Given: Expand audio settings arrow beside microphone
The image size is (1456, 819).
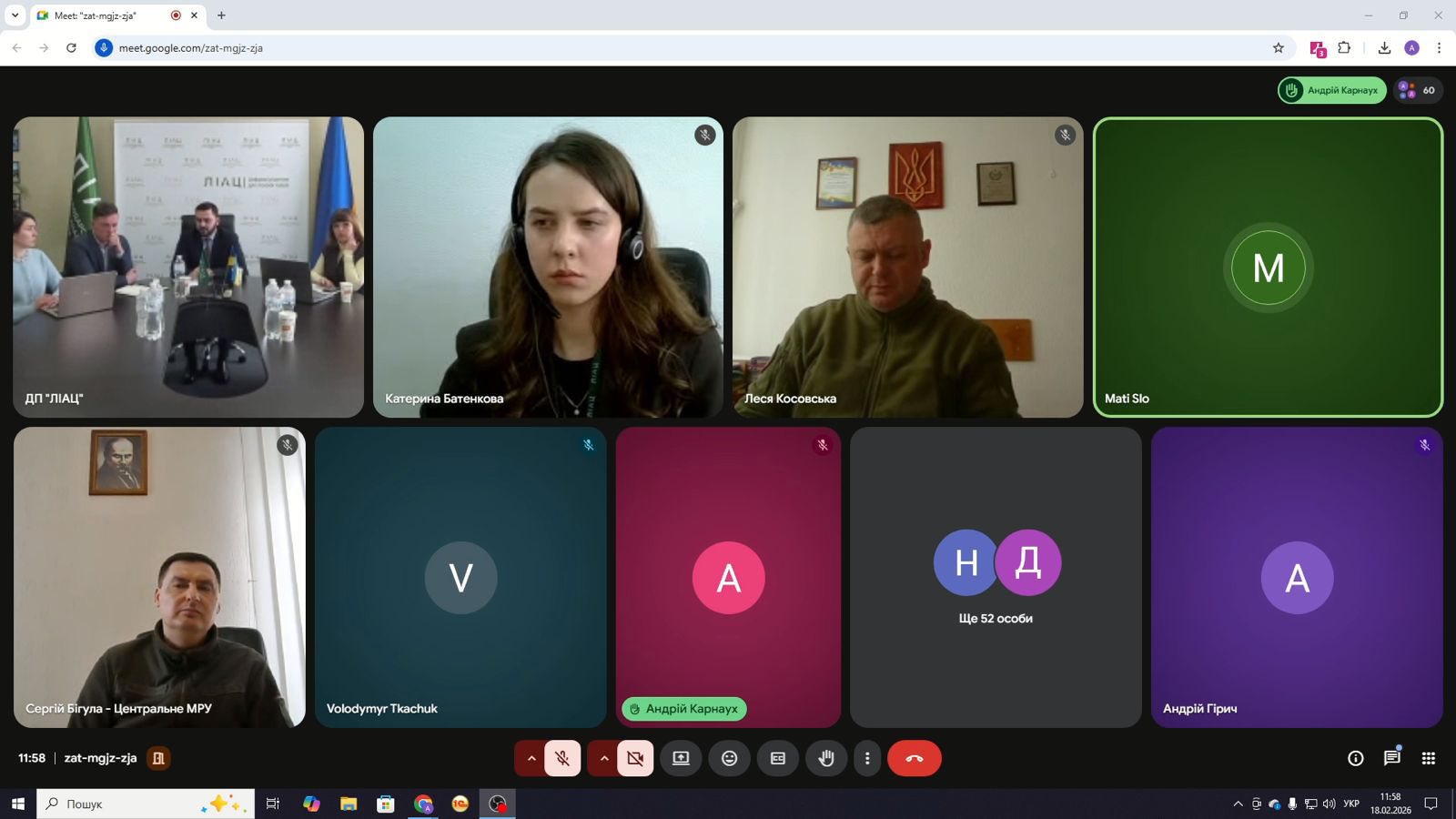Looking at the screenshot, I should (x=531, y=758).
